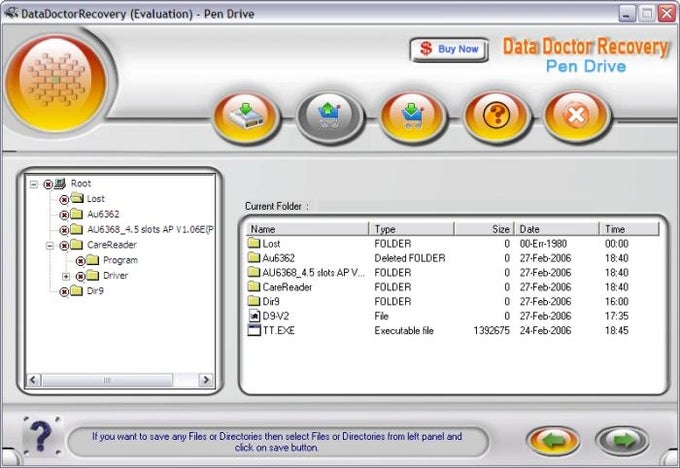
Task: Click the orange brick logo orb
Action: click(x=56, y=82)
